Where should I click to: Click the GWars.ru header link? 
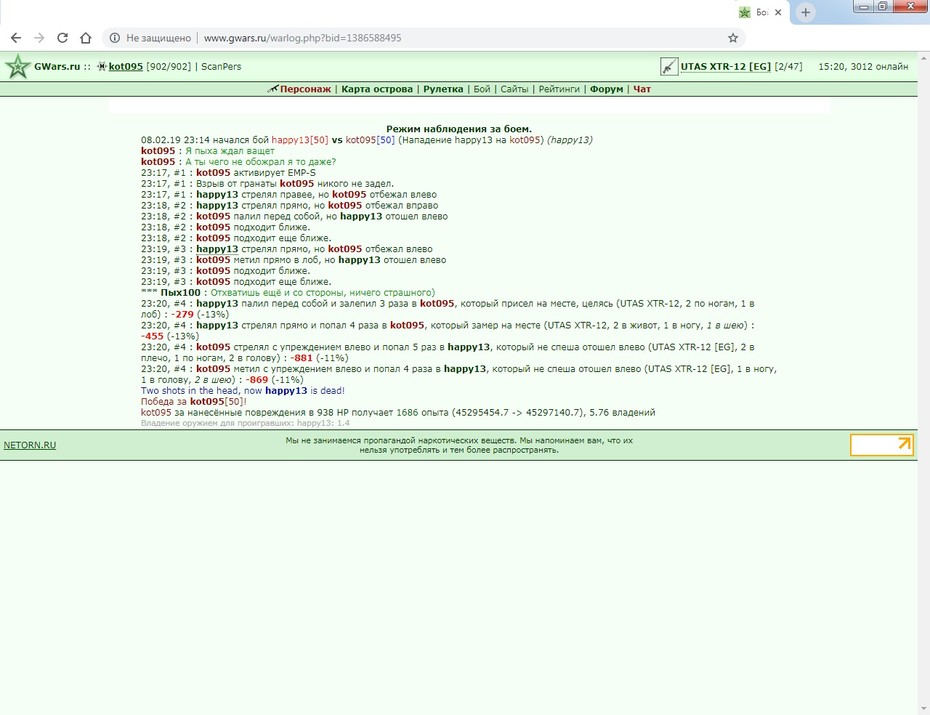point(57,66)
